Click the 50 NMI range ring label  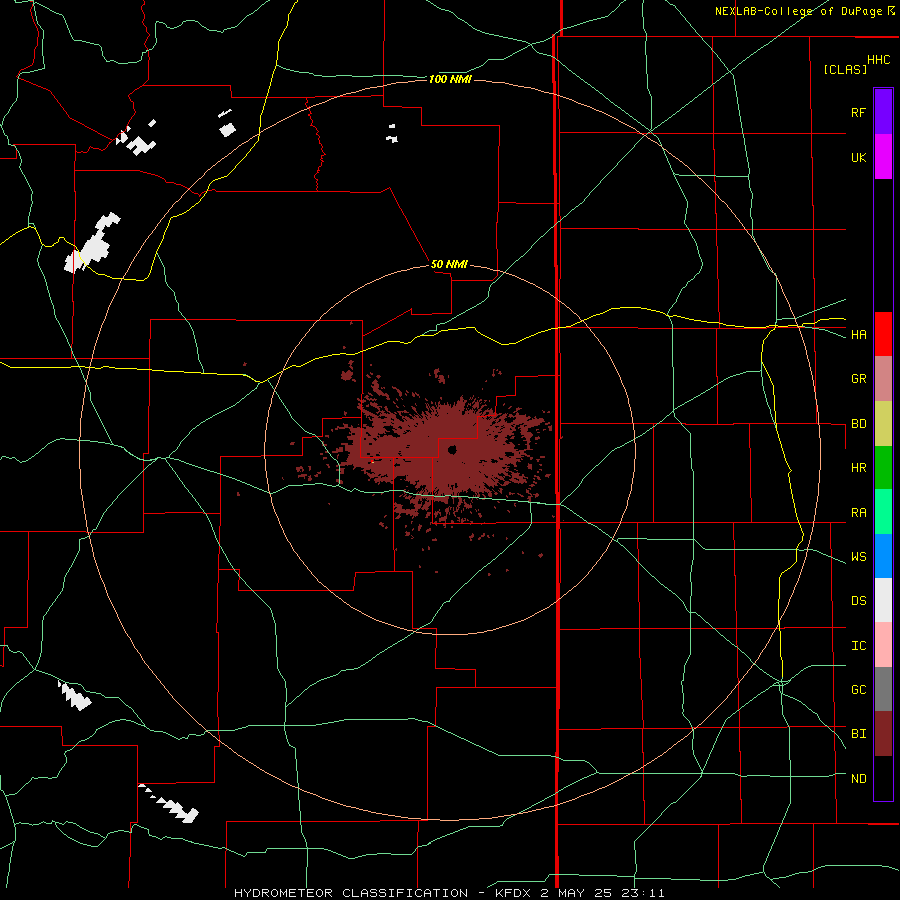point(449,264)
